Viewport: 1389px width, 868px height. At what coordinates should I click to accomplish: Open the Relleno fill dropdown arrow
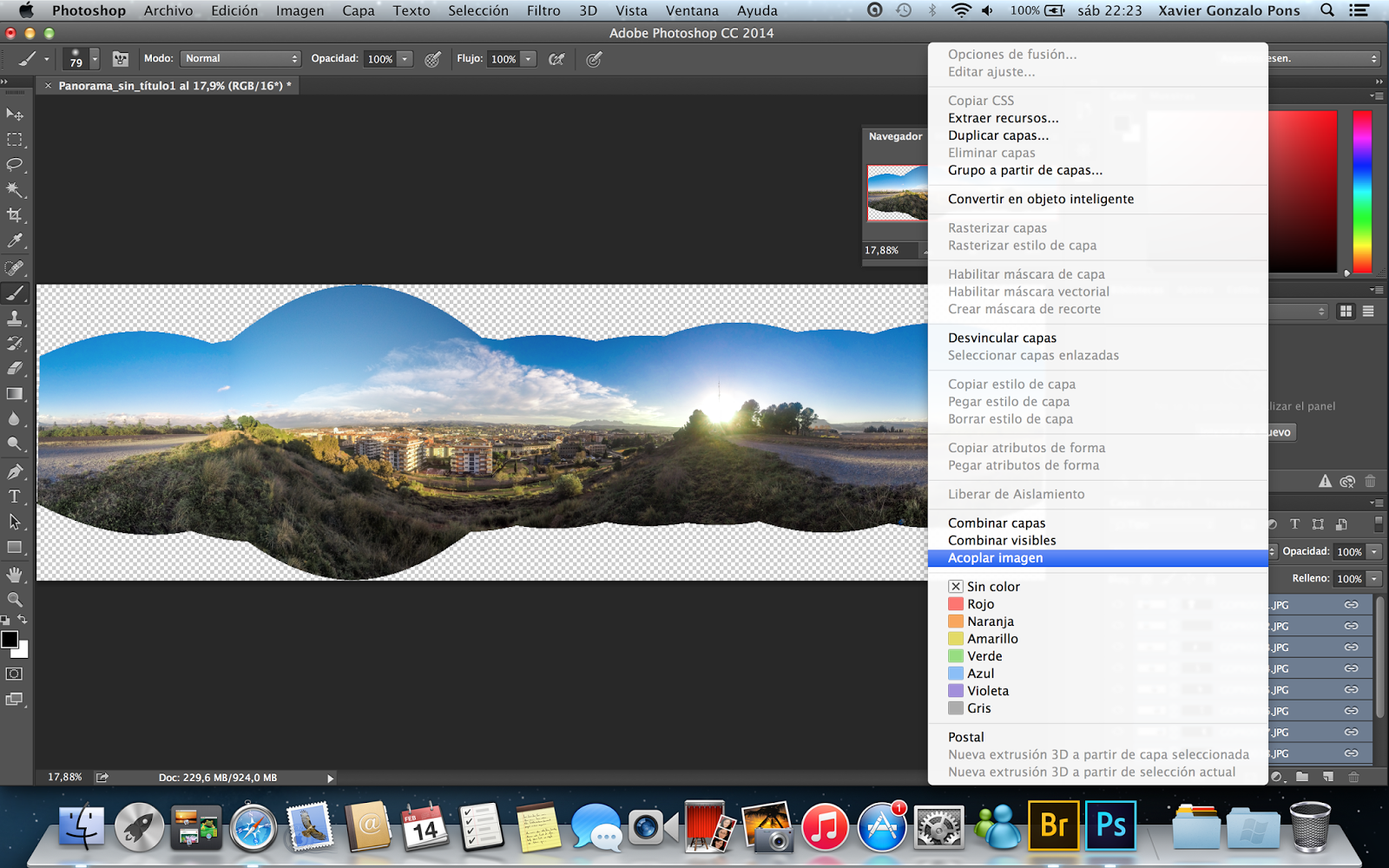pyautogui.click(x=1374, y=579)
